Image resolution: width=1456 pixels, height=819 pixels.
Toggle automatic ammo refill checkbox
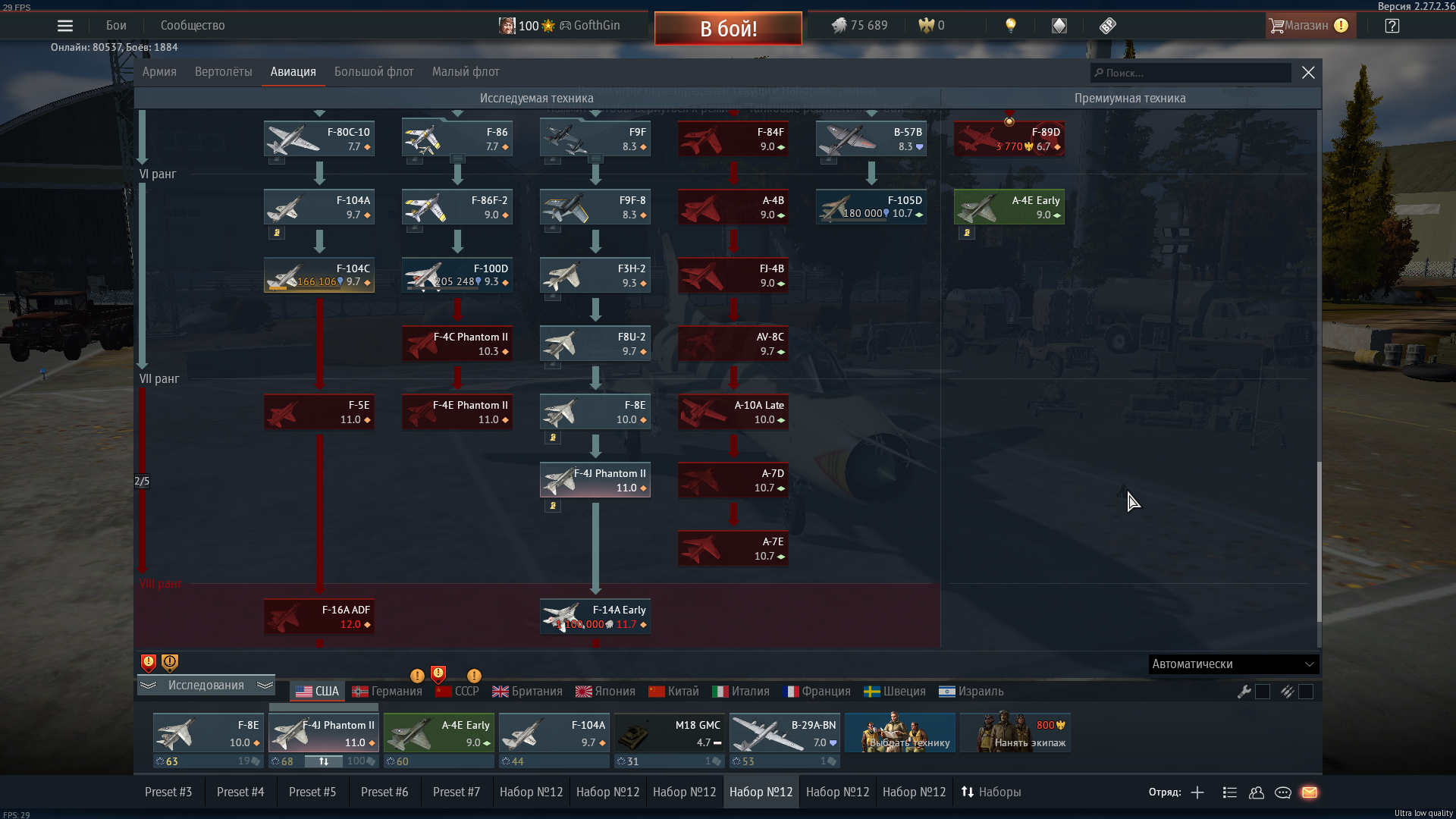[x=1306, y=692]
